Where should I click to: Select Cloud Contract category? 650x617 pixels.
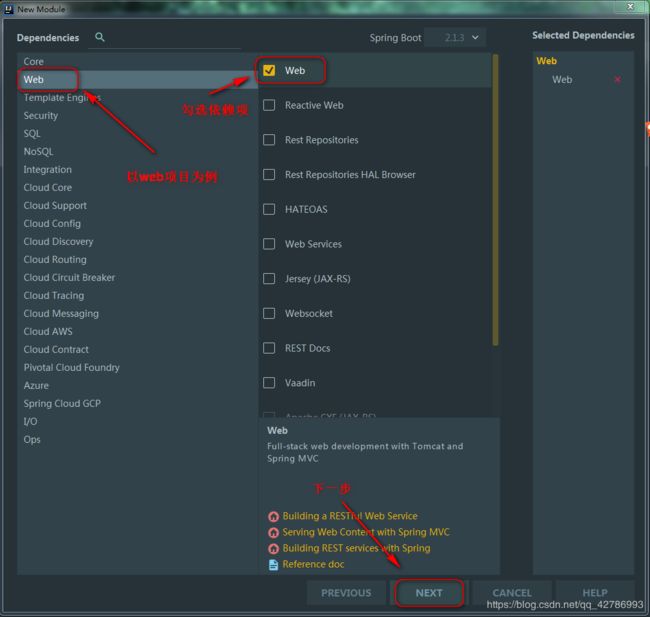(138, 350)
